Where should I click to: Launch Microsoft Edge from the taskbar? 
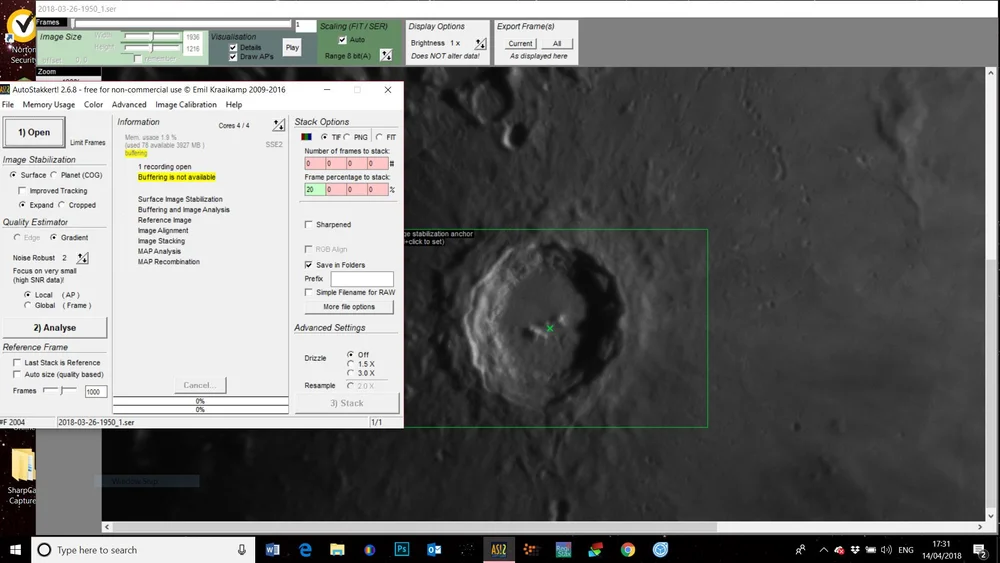(305, 550)
